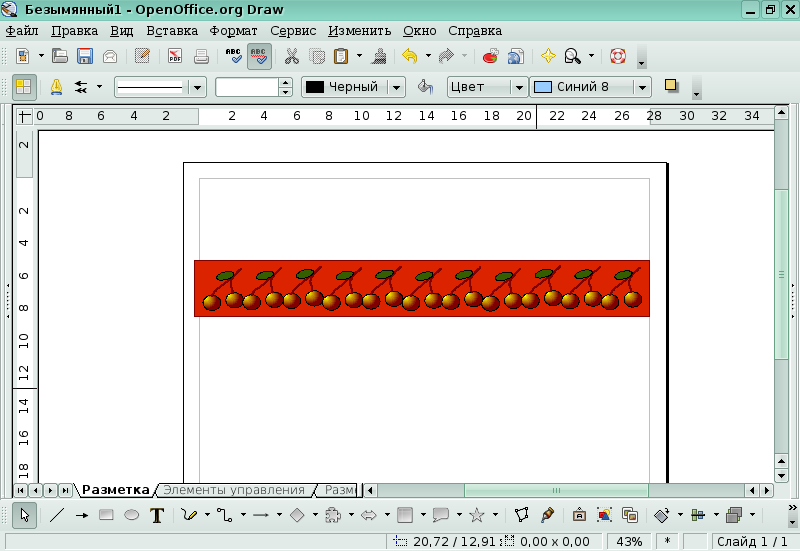
Task: Toggle the Shadow button
Action: click(x=671, y=86)
